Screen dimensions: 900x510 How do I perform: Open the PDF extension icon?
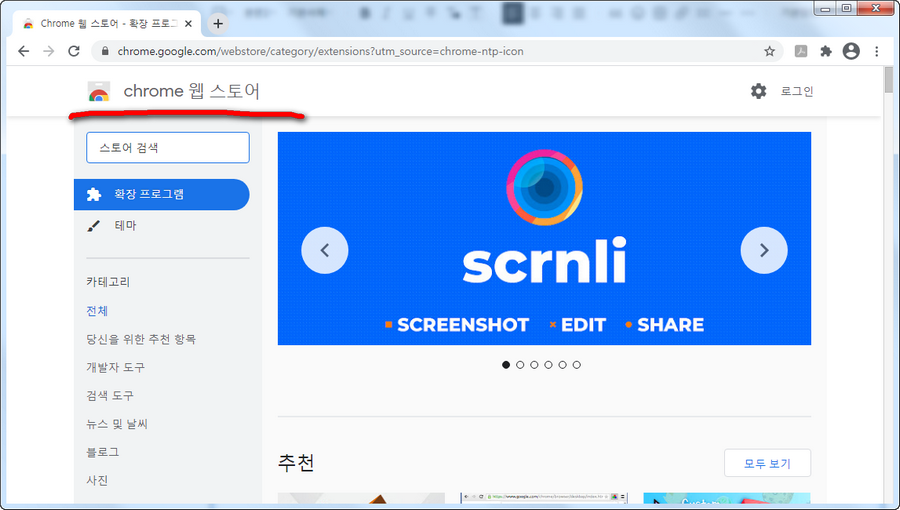(801, 51)
